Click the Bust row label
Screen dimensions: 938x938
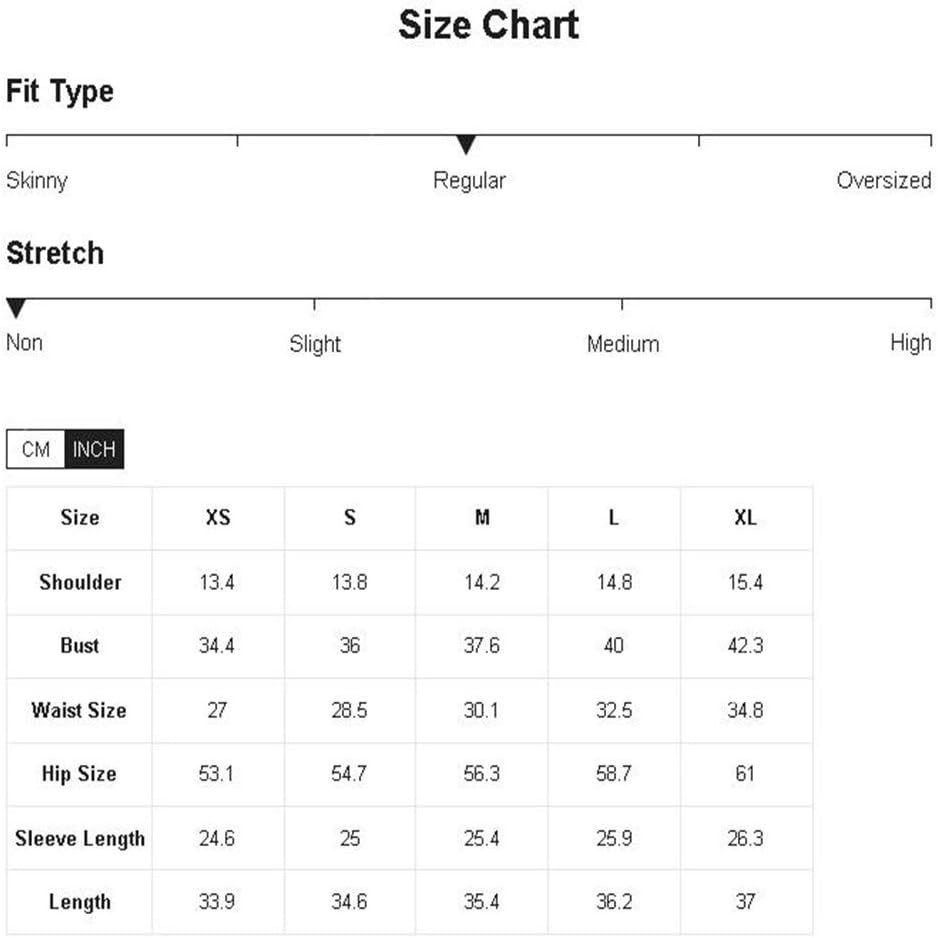80,646
